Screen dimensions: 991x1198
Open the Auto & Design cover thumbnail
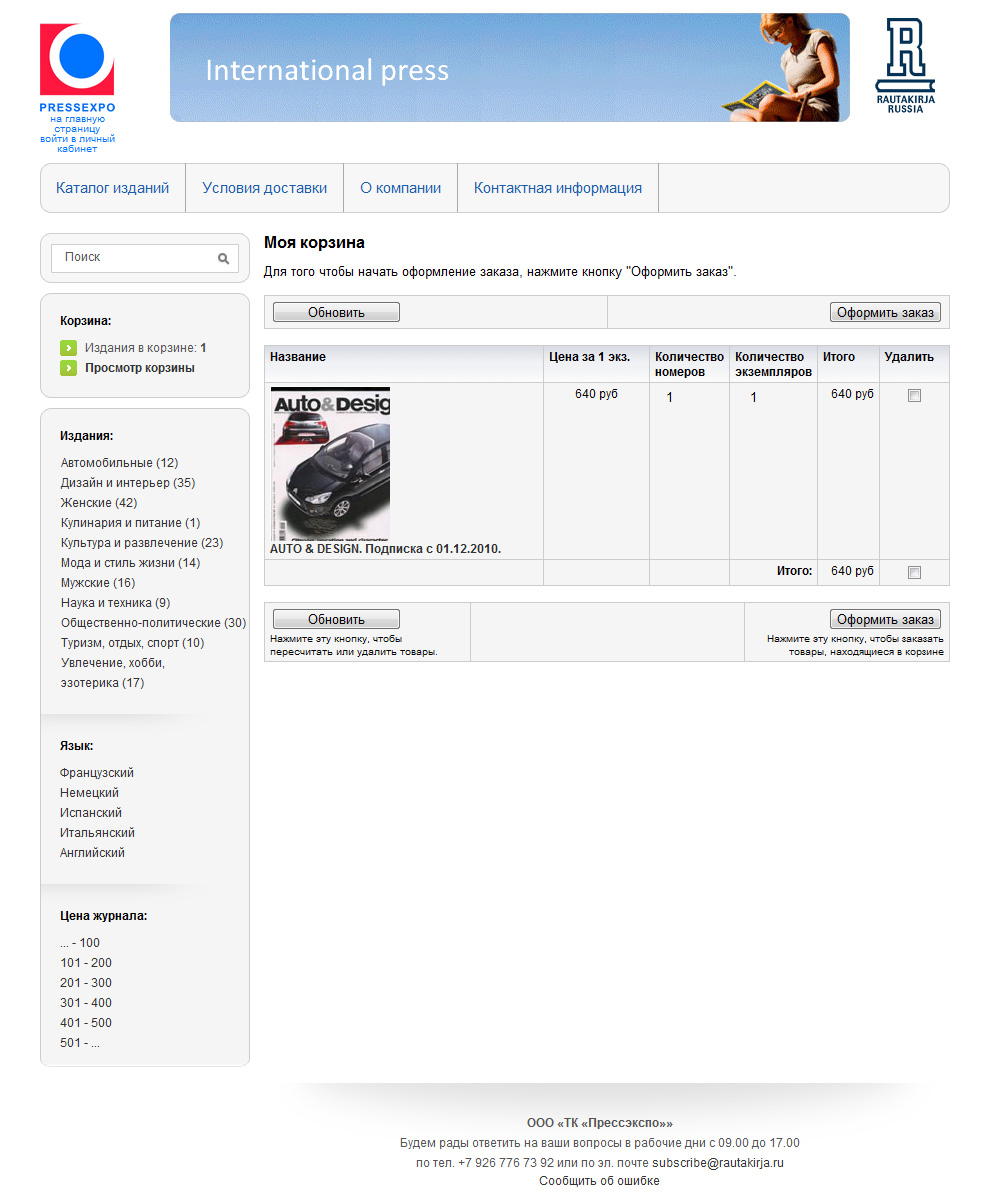click(x=330, y=464)
